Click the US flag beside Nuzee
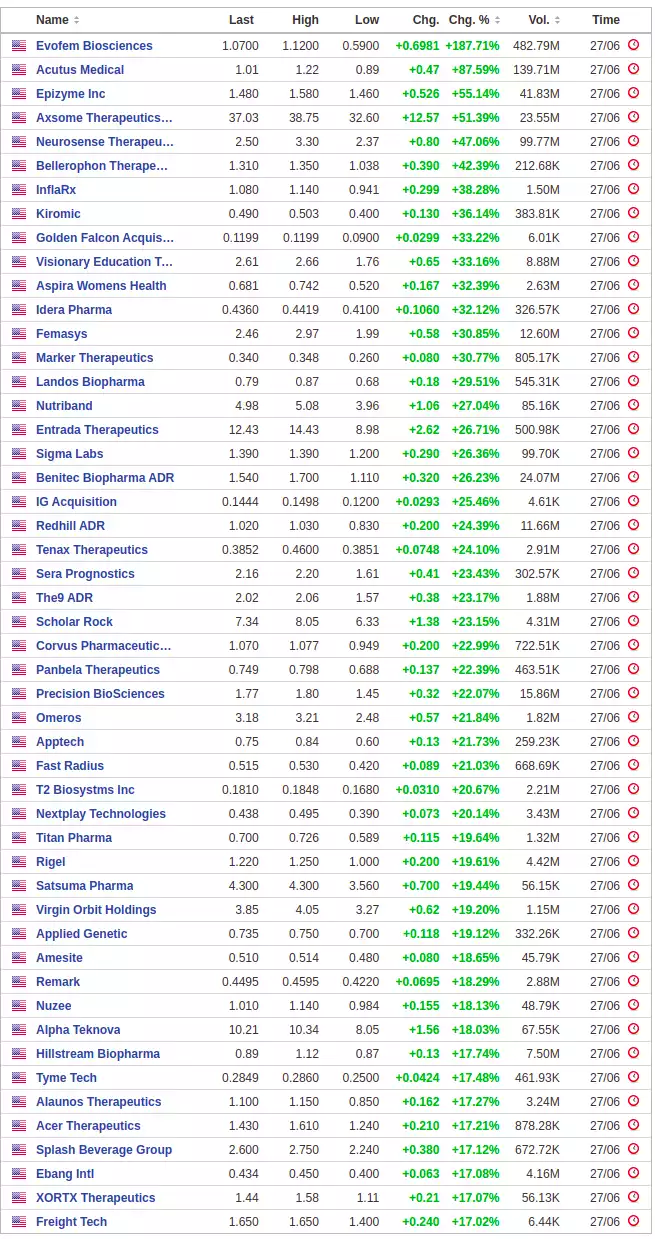655x1239 pixels. coord(19,1006)
